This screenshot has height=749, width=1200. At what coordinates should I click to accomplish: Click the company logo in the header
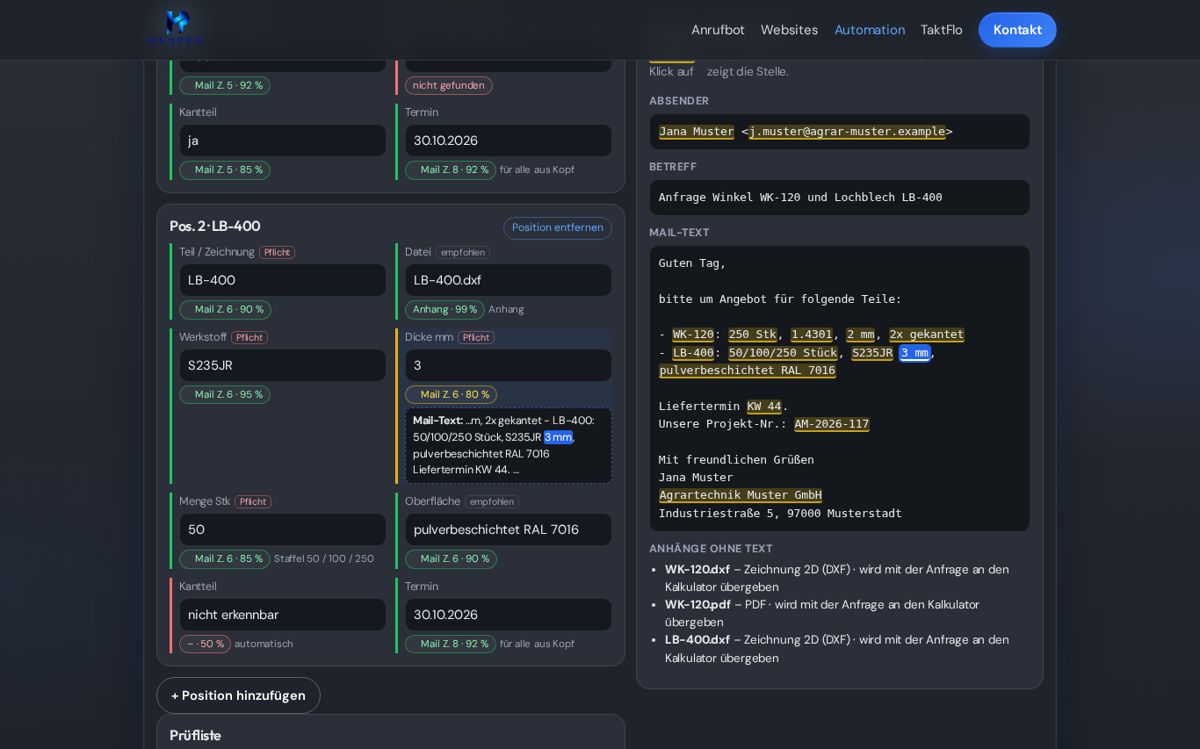click(177, 27)
